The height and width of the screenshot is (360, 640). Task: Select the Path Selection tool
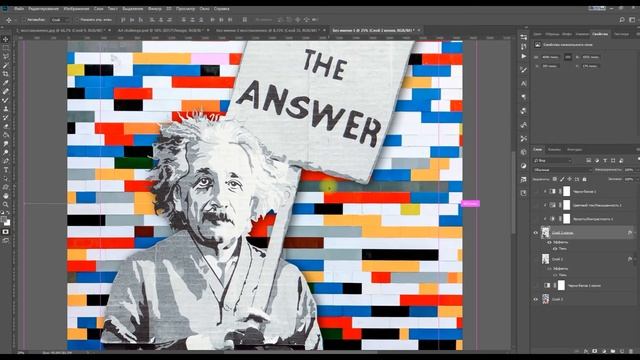point(6,178)
